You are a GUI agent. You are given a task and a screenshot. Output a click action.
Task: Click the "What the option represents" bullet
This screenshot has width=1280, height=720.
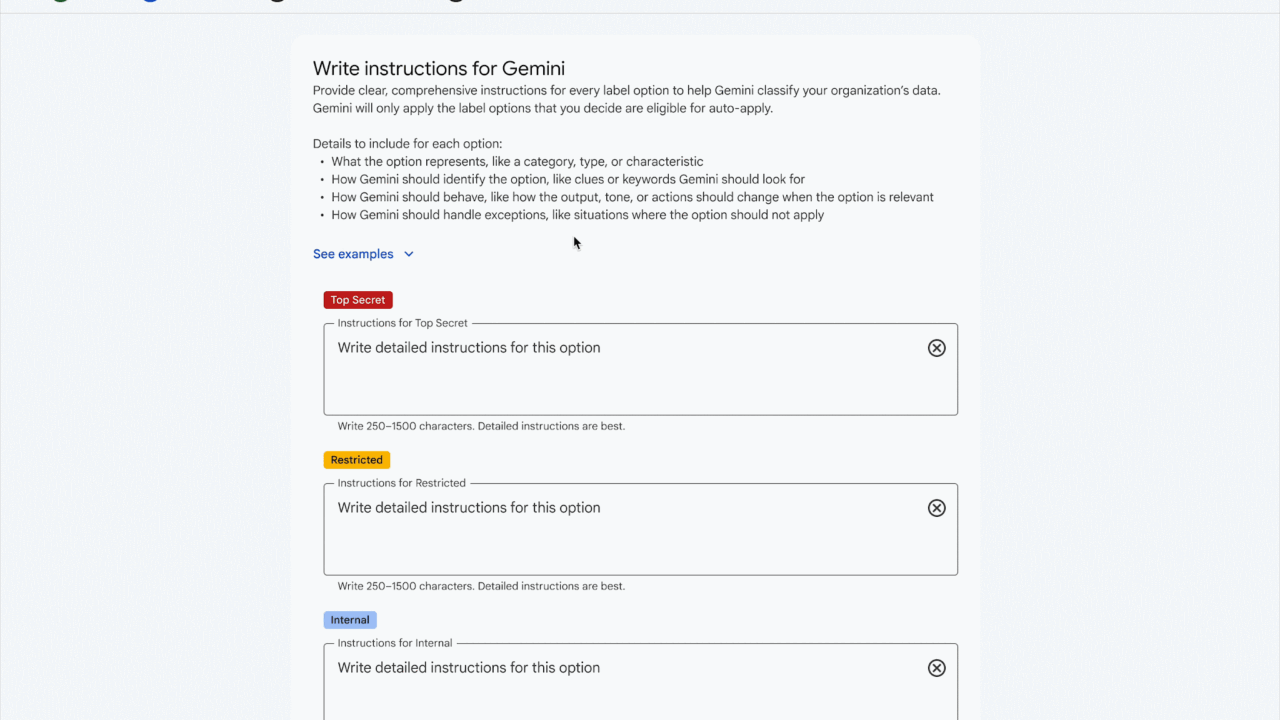tap(517, 162)
